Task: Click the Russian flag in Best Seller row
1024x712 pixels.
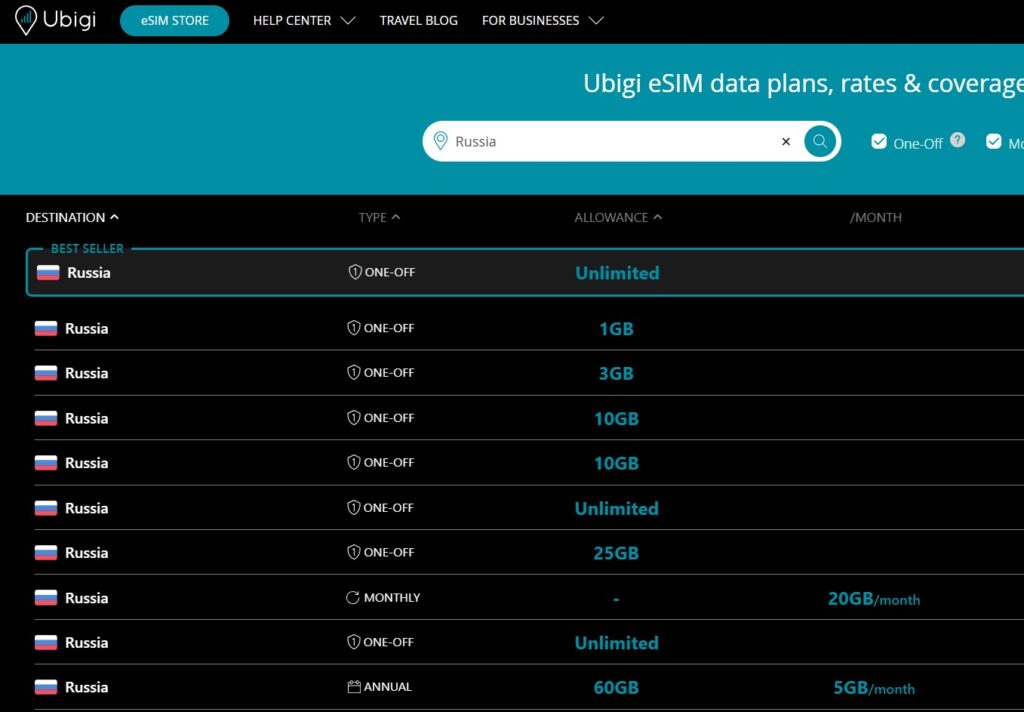Action: pyautogui.click(x=48, y=273)
